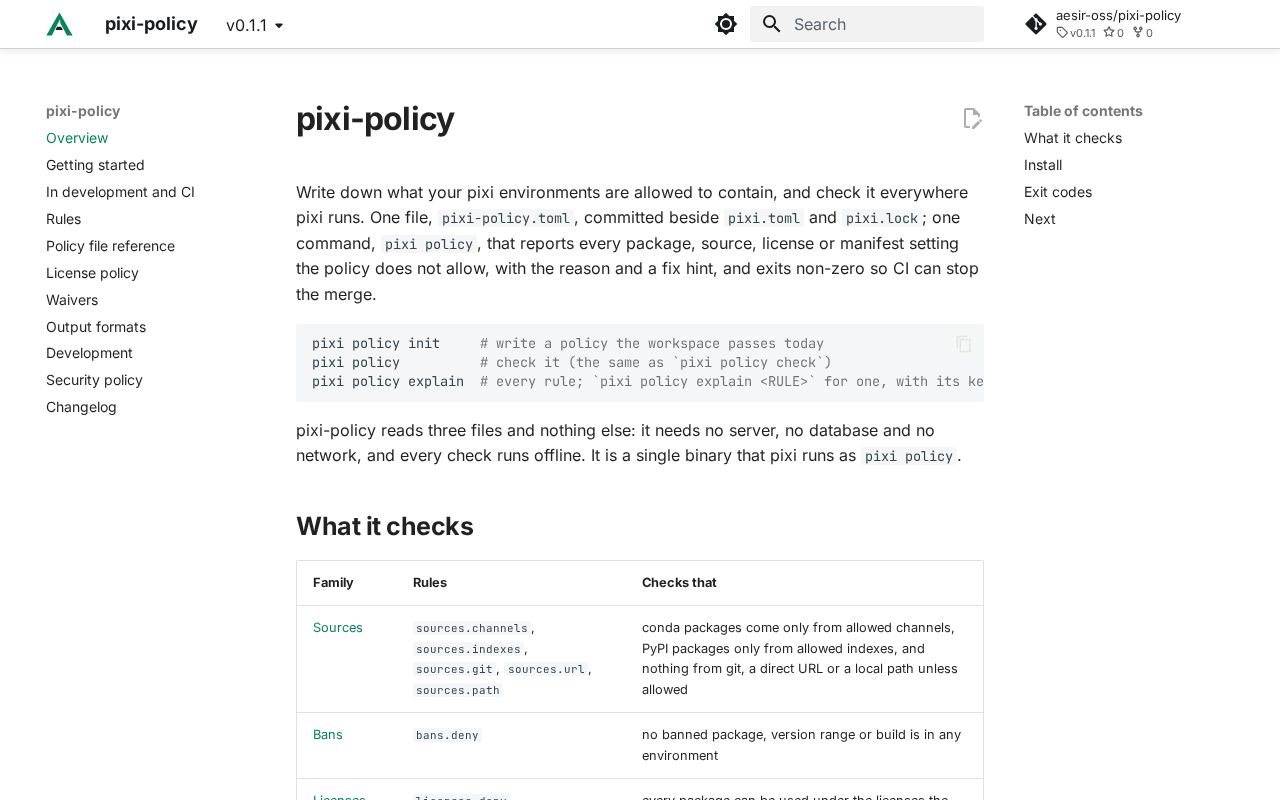Image resolution: width=1280 pixels, height=800 pixels.
Task: Click the Checks that column header
Action: tap(680, 583)
